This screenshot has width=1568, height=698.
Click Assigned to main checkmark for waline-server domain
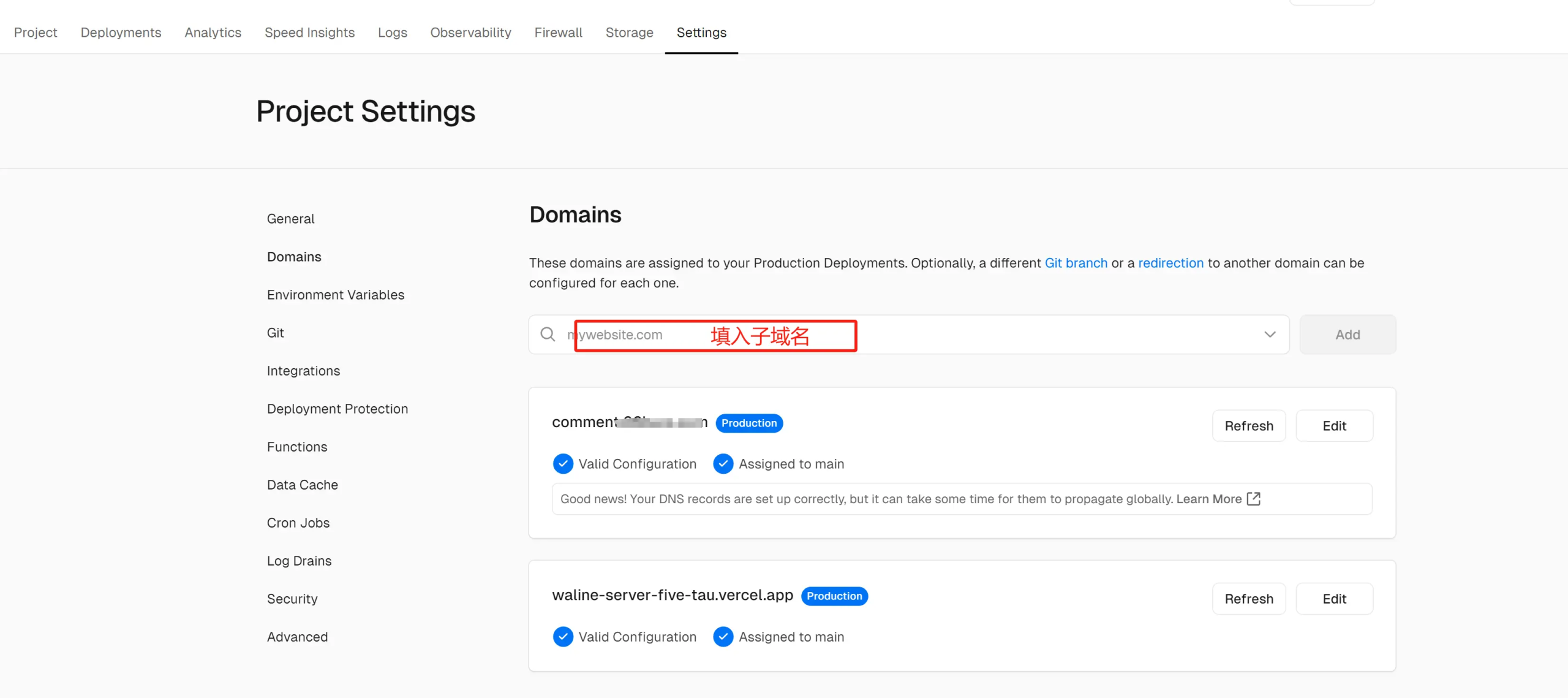click(x=723, y=637)
